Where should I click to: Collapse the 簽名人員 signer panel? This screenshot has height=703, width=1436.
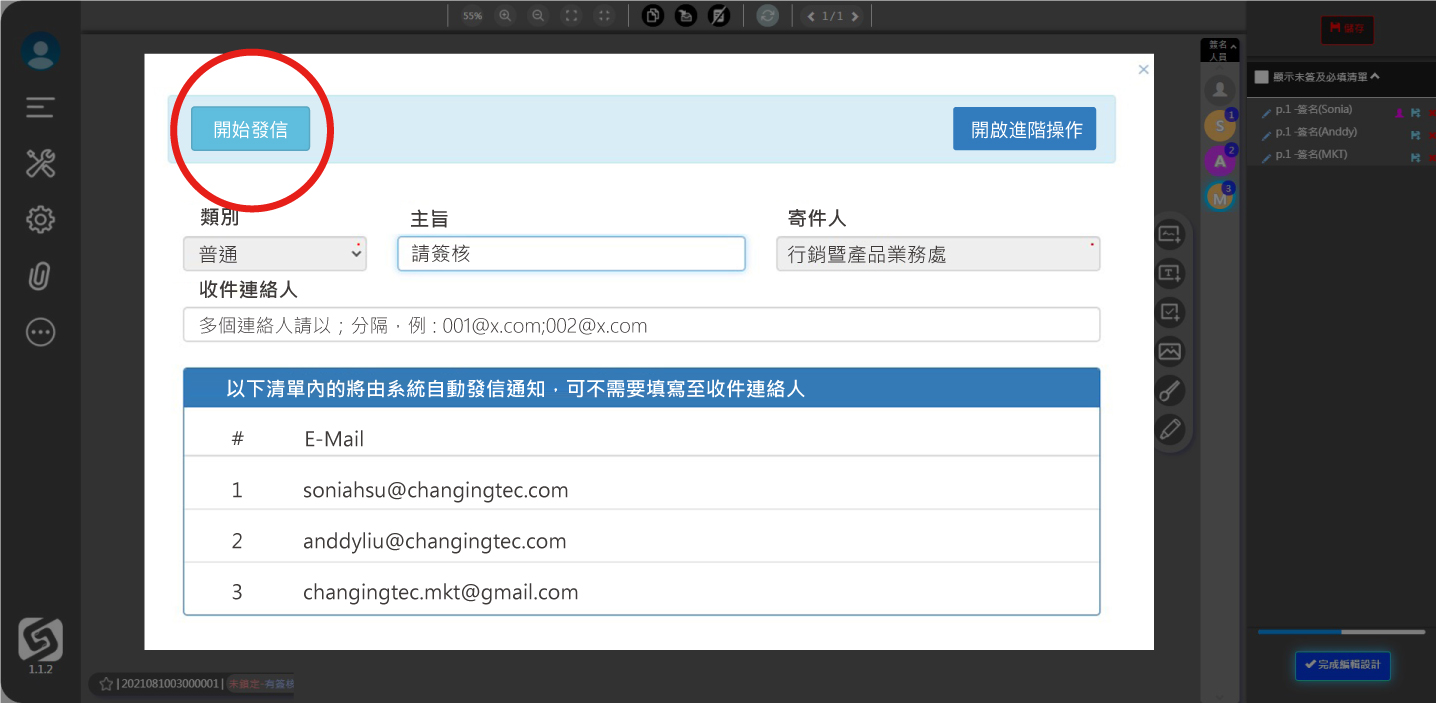[x=1219, y=50]
